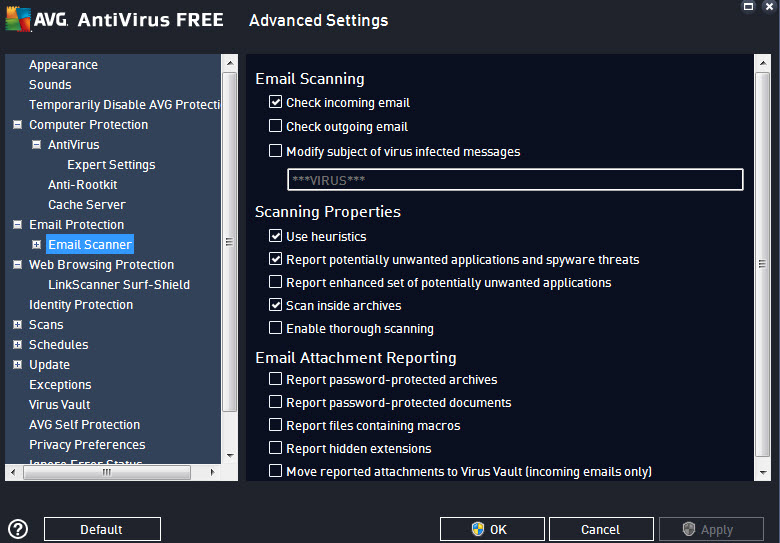Open Exceptions settings

[x=60, y=385]
